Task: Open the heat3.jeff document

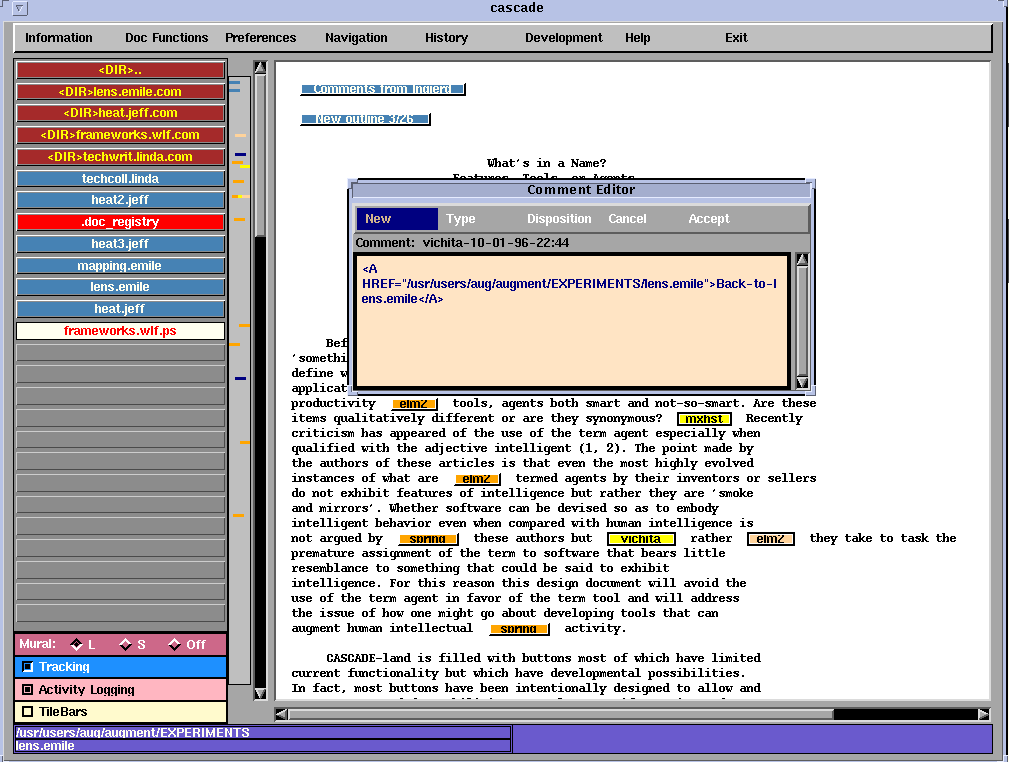Action: (120, 243)
